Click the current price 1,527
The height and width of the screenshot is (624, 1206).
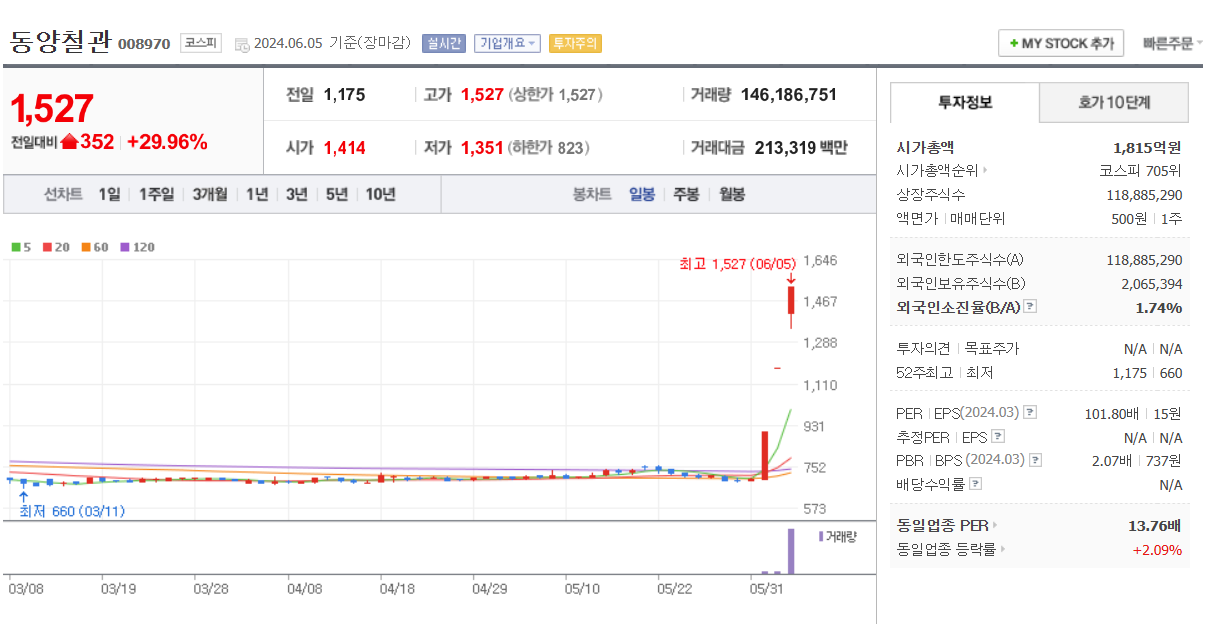tap(52, 108)
